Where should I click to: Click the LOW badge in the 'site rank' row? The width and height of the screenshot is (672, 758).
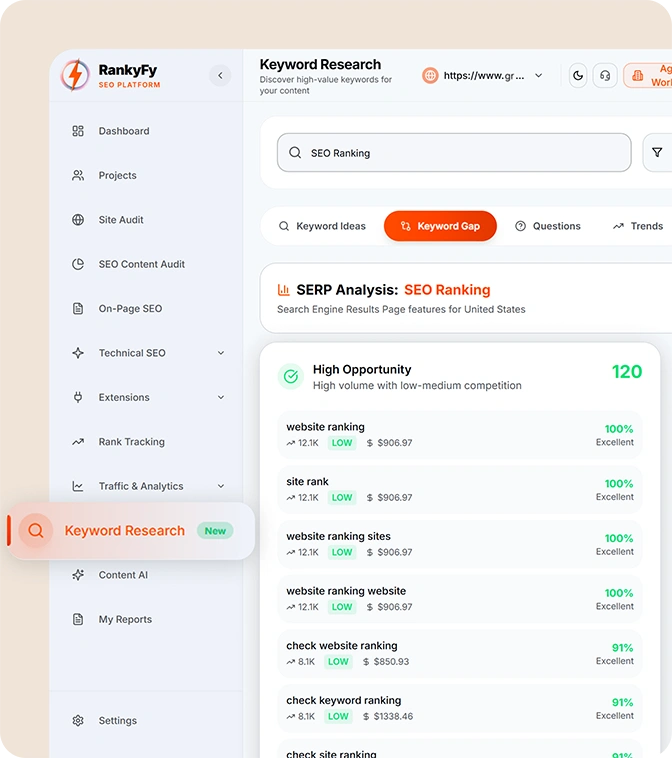342,497
